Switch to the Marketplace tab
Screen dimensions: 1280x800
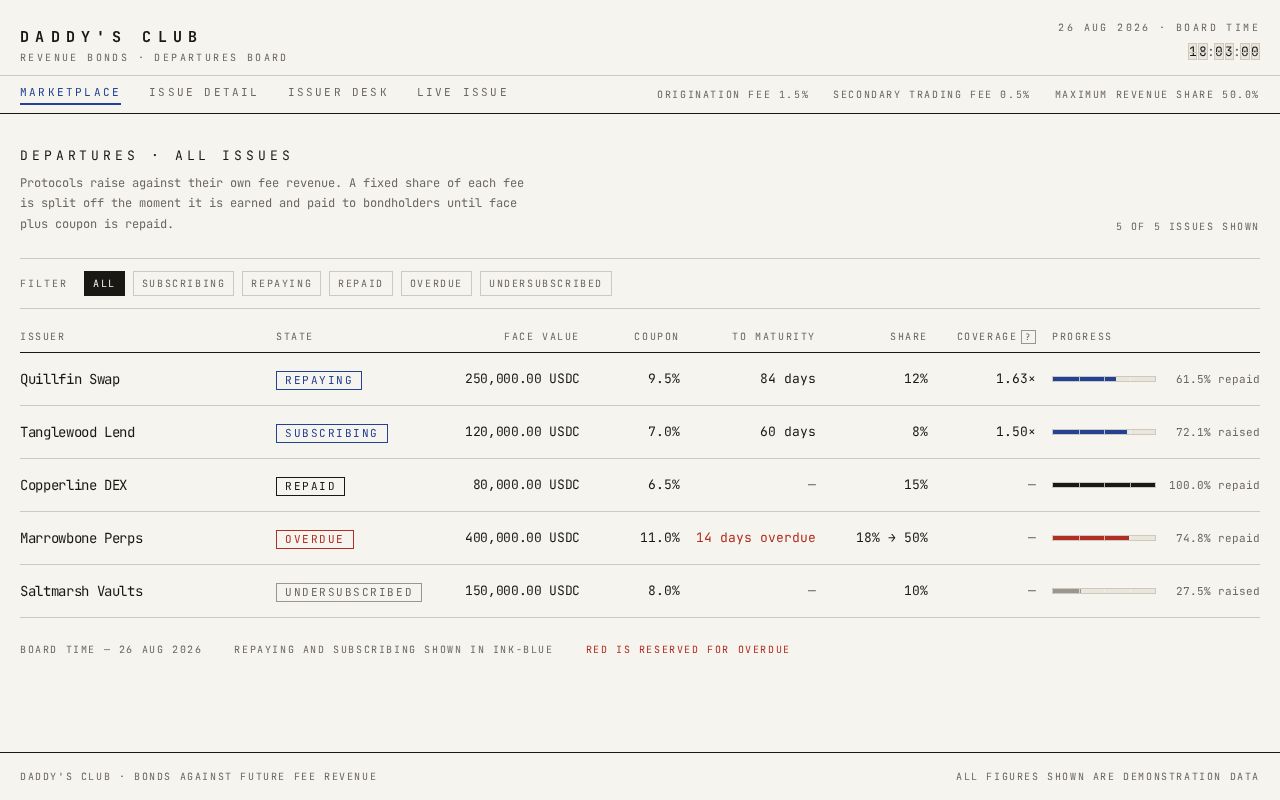pos(70,93)
